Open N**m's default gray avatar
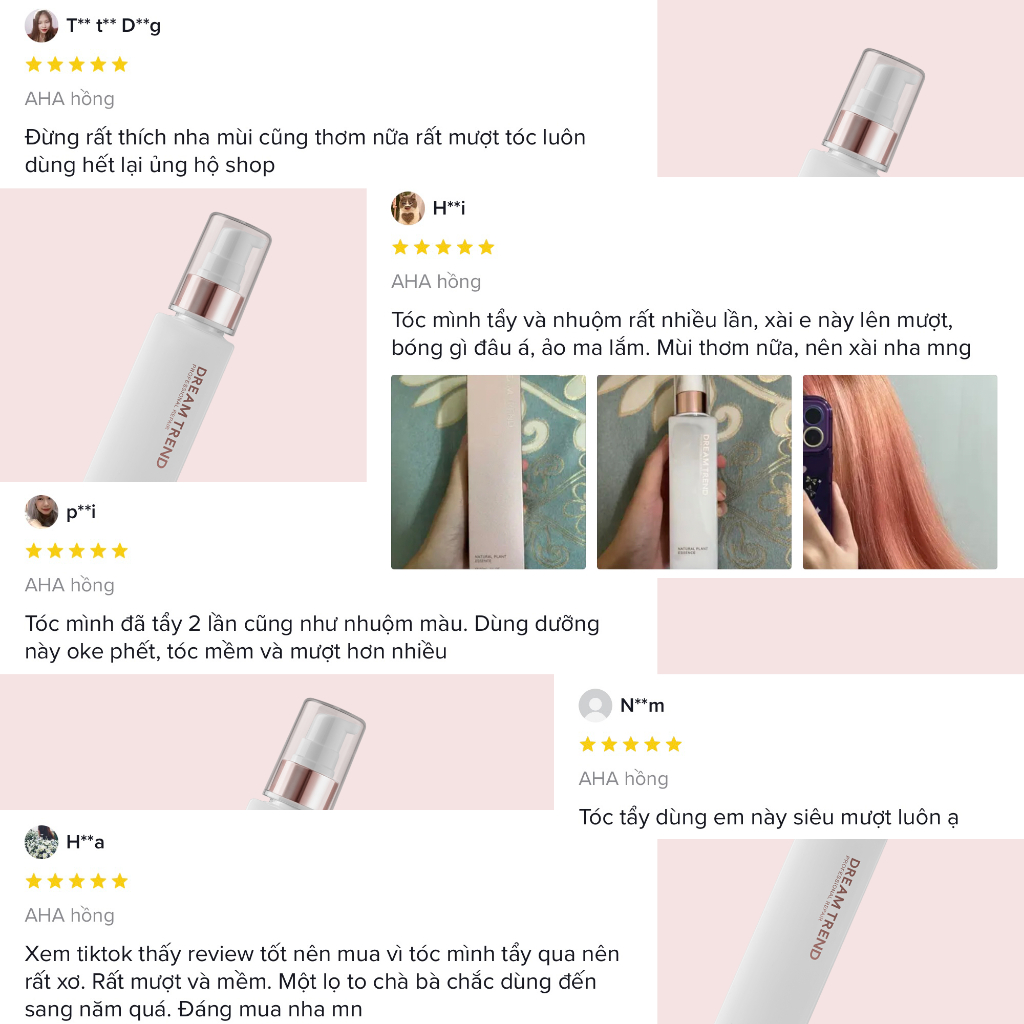The height and width of the screenshot is (1024, 1024). 595,705
